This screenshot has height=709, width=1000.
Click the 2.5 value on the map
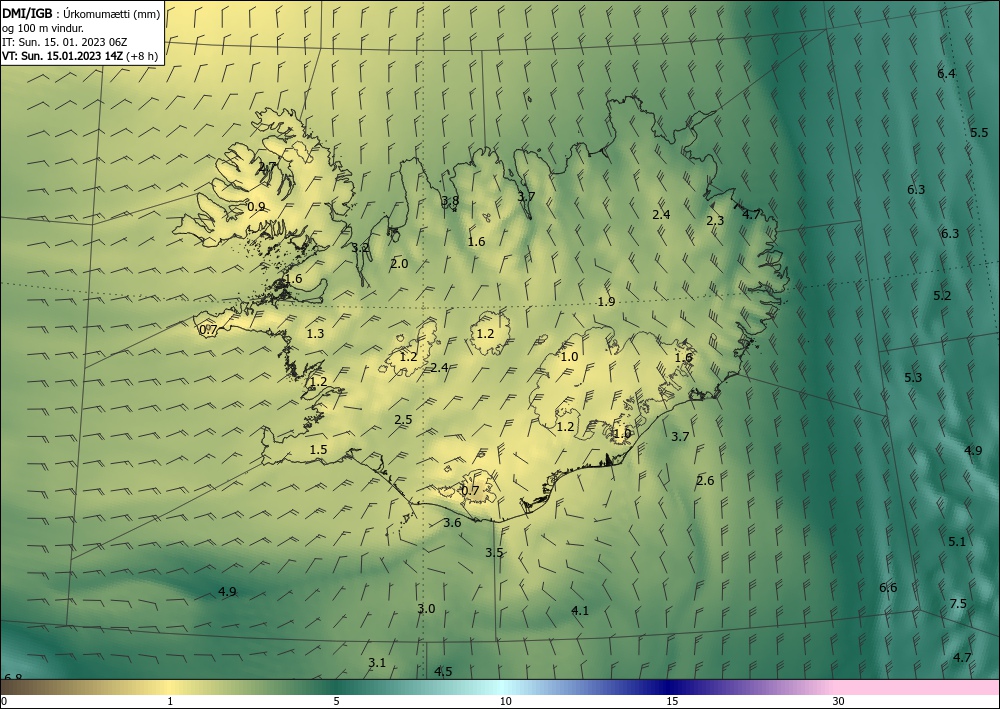pyautogui.click(x=403, y=420)
